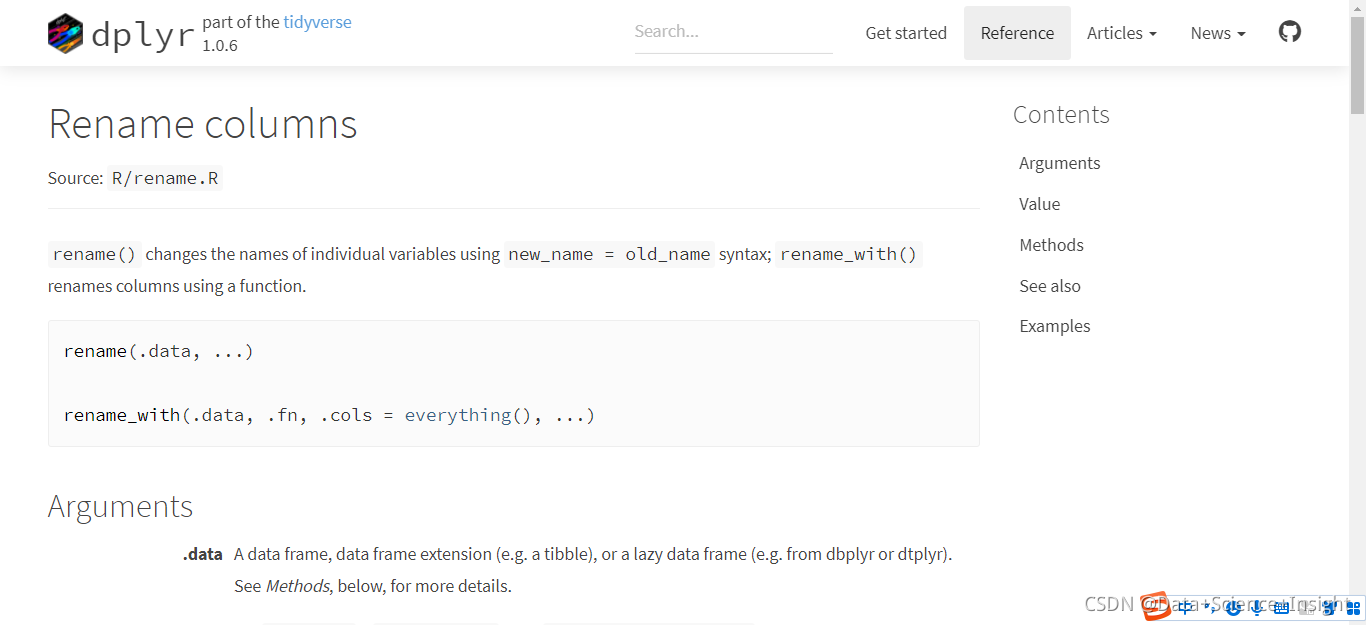Open the IME toolbox grid icon

coord(1353,607)
